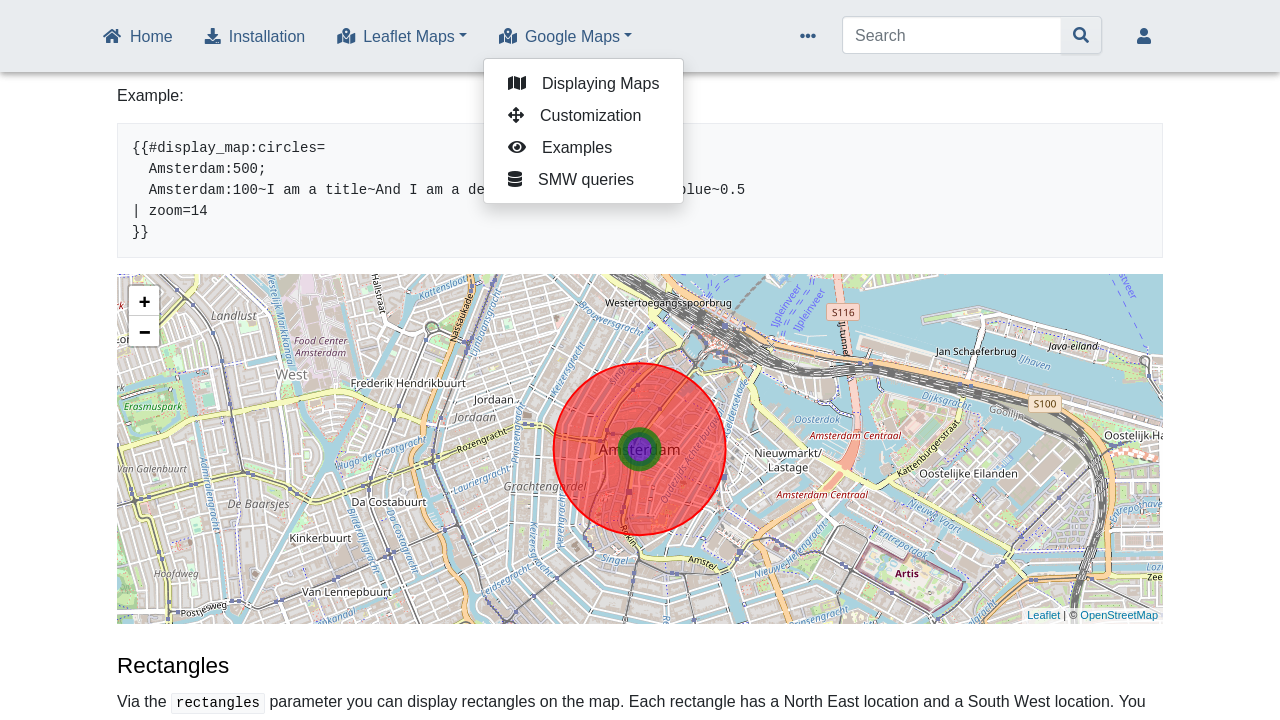
Task: Click the '| zoom=14' code line
Action: (170, 211)
